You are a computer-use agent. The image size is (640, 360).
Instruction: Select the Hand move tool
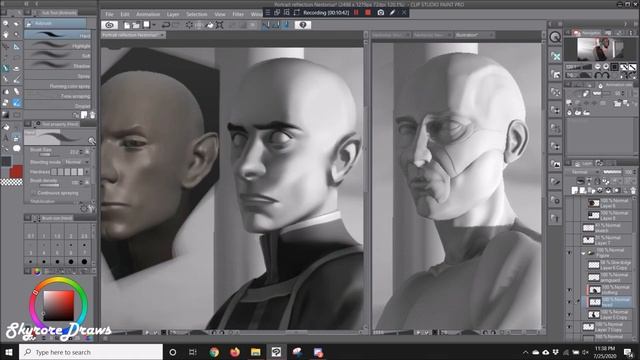pos(6,35)
